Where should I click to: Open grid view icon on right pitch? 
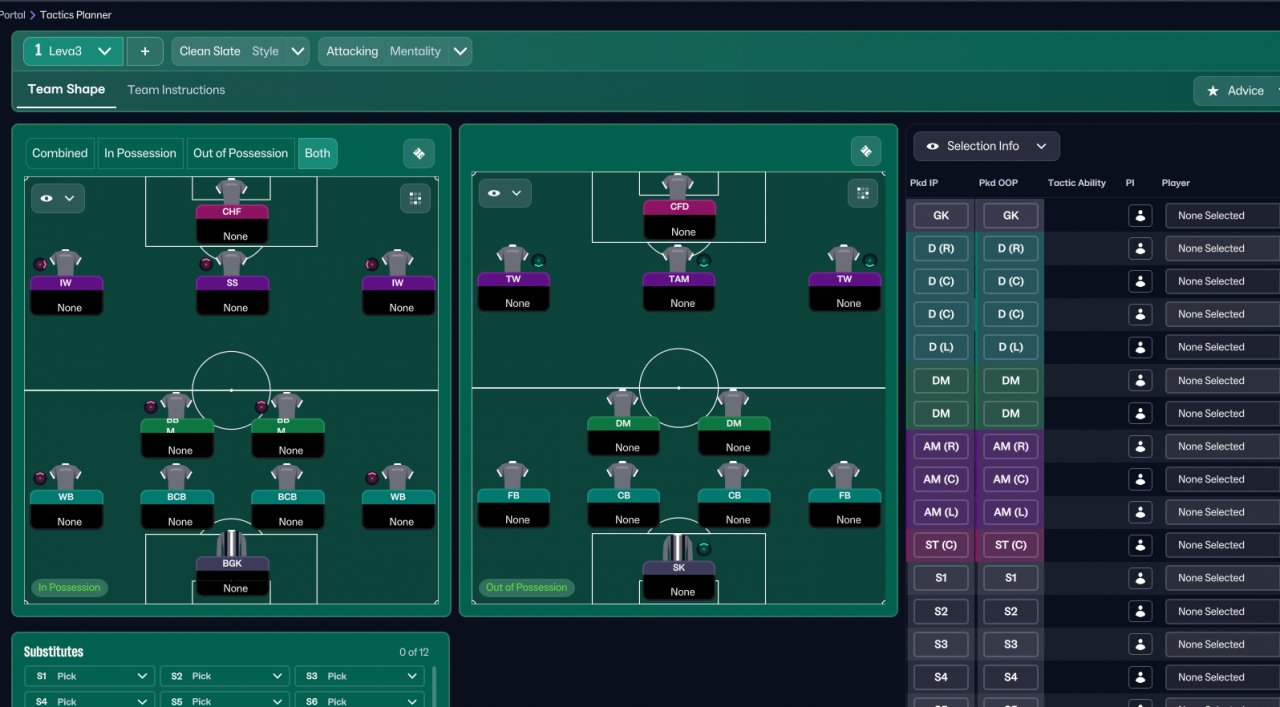[x=862, y=193]
